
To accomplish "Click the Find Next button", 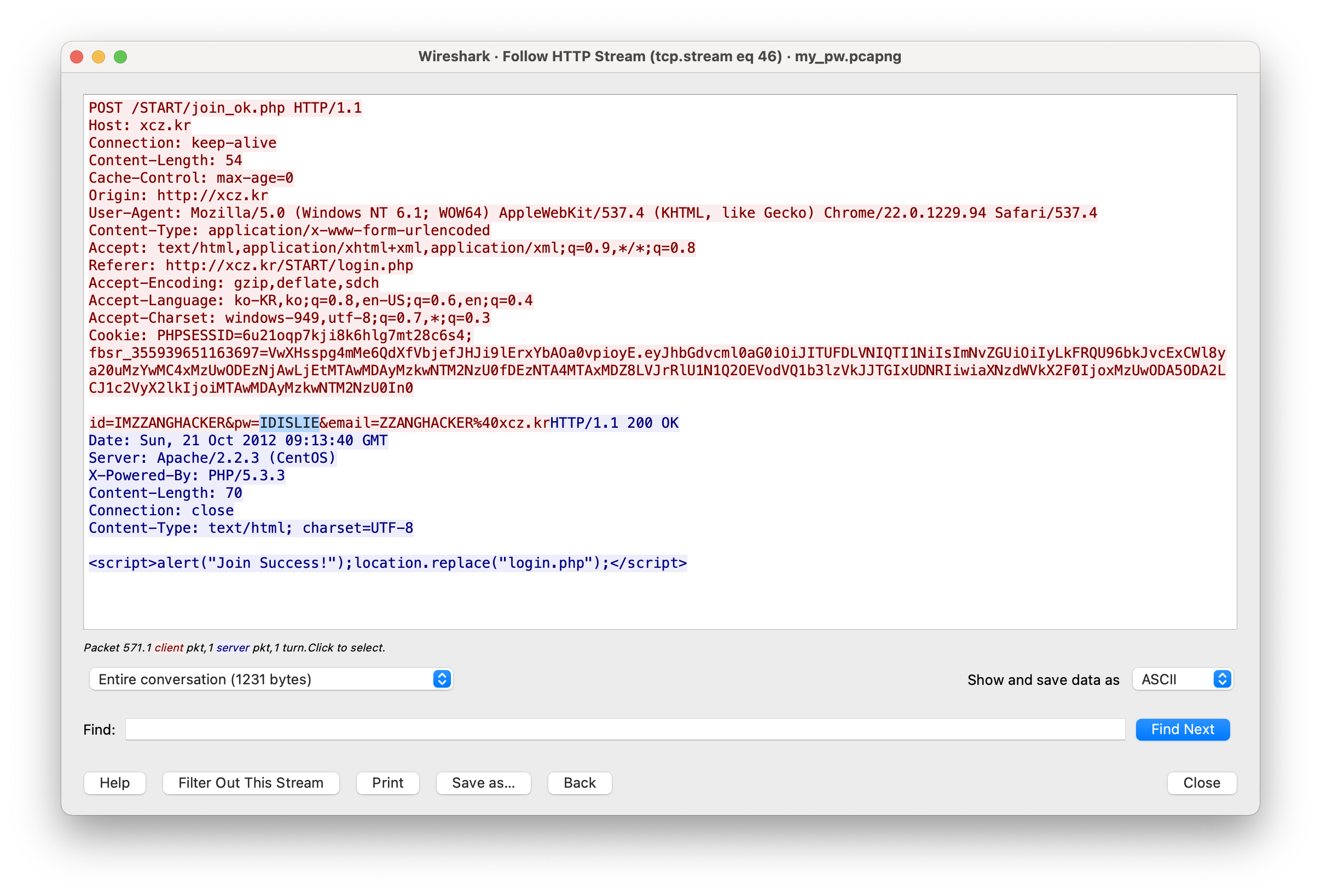I will click(x=1183, y=729).
